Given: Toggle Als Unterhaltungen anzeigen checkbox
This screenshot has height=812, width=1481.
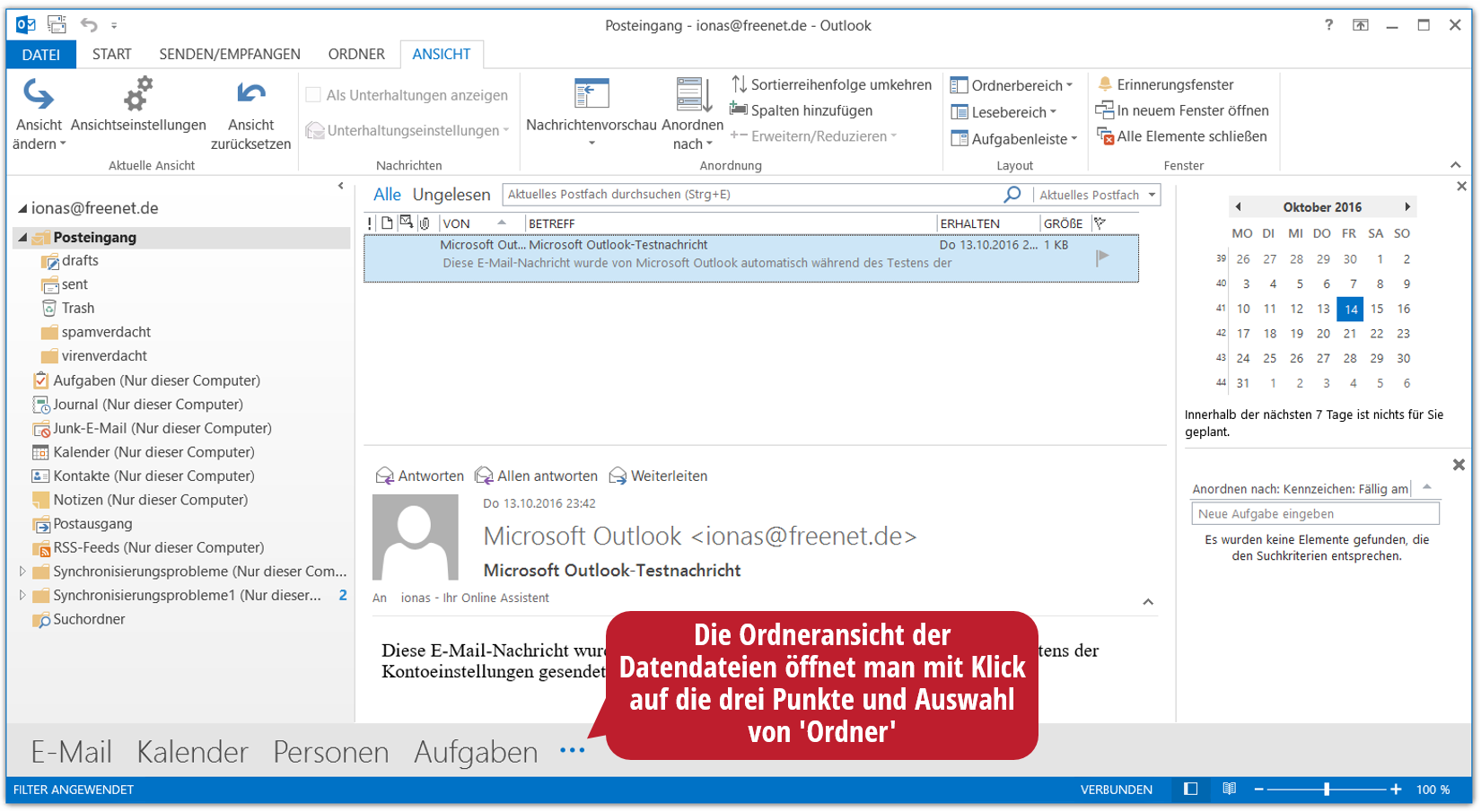Looking at the screenshot, I should 313,94.
